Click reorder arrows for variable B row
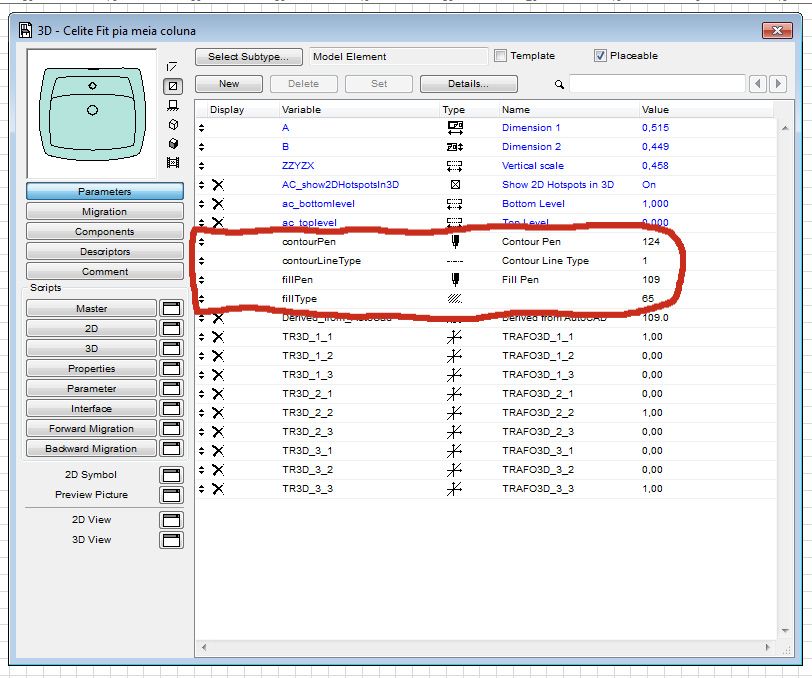Screen dimensions: 812x678 (x=201, y=147)
